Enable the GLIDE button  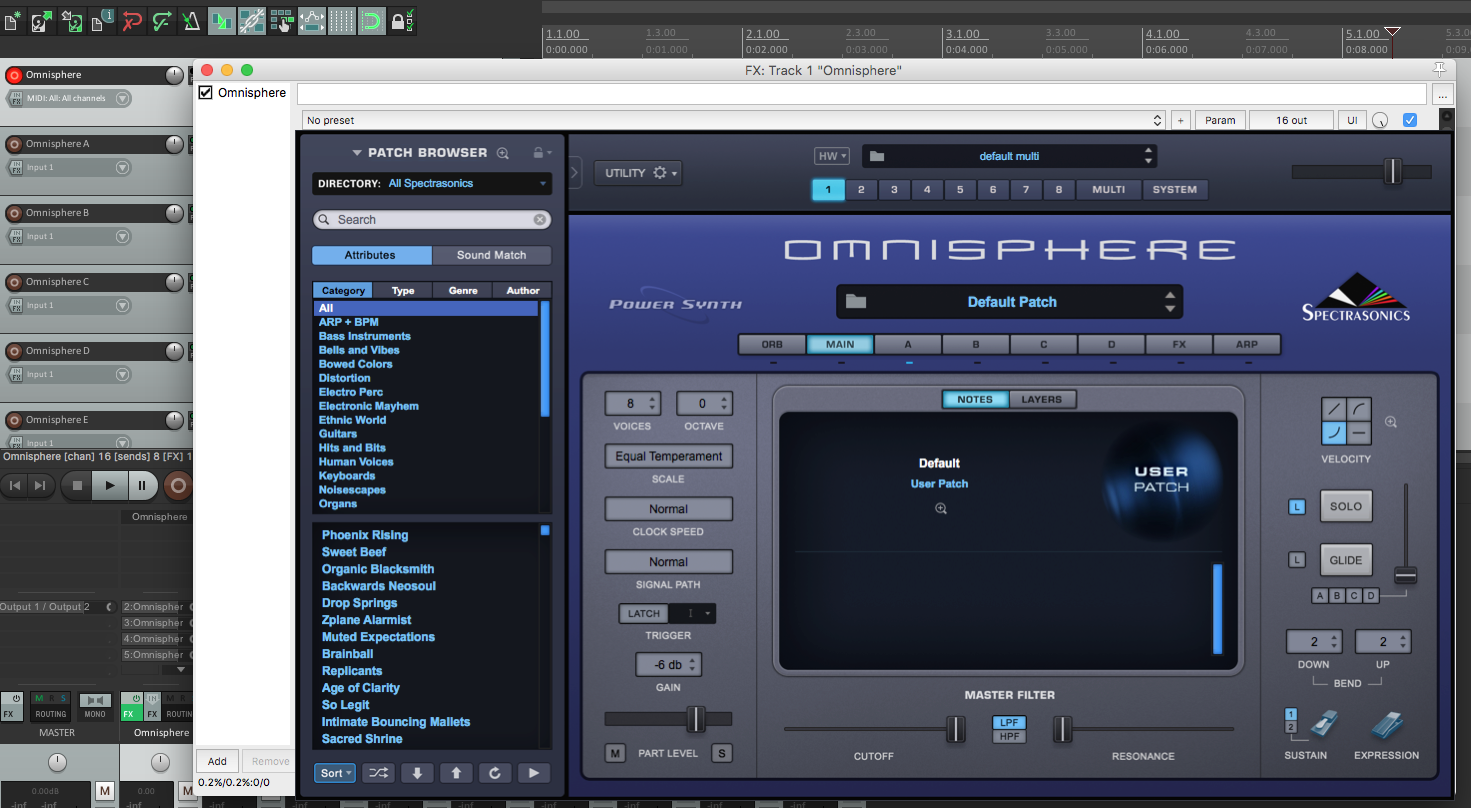pyautogui.click(x=1346, y=560)
